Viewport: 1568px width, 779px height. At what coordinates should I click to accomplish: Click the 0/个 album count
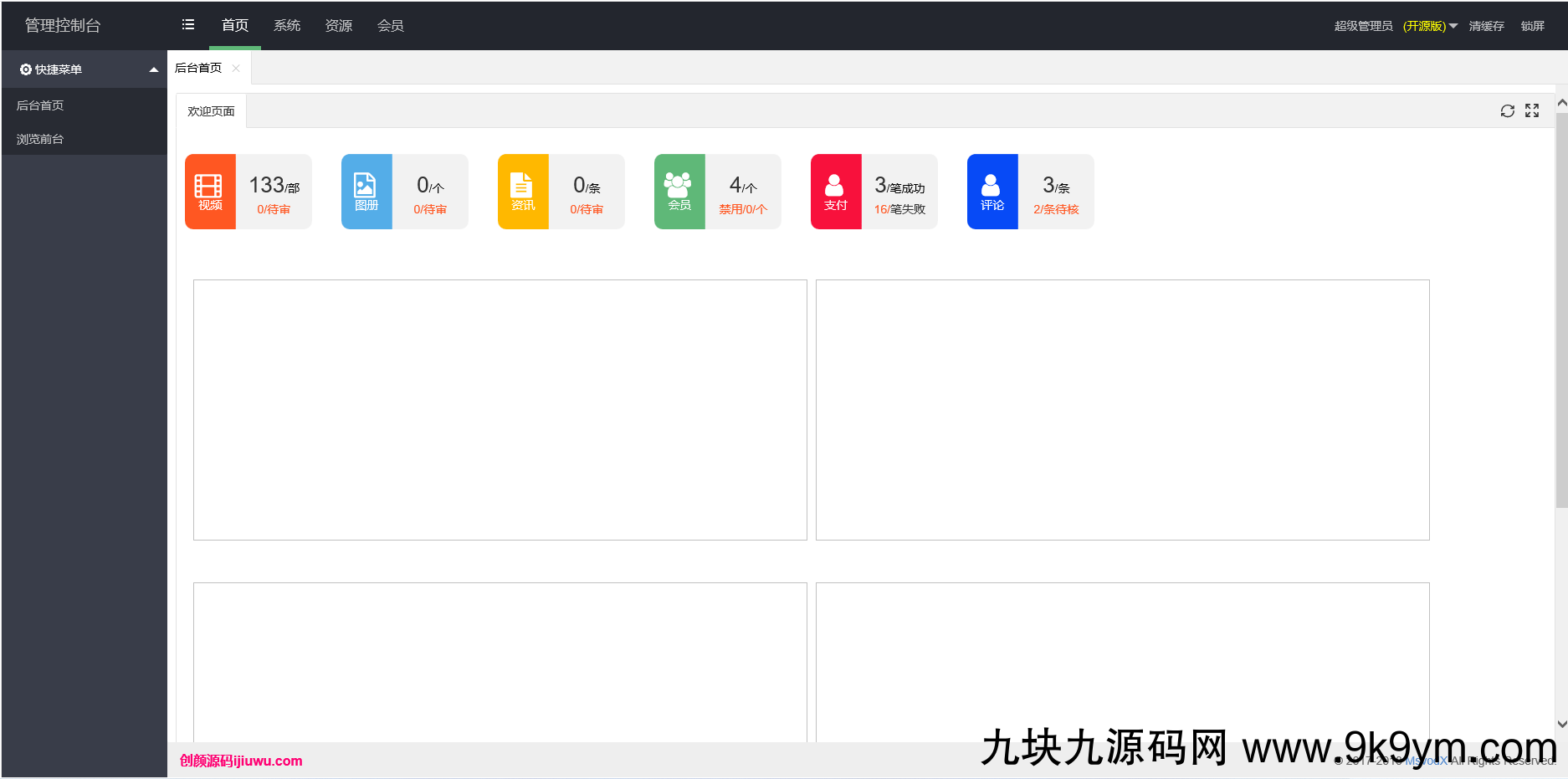coord(430,185)
